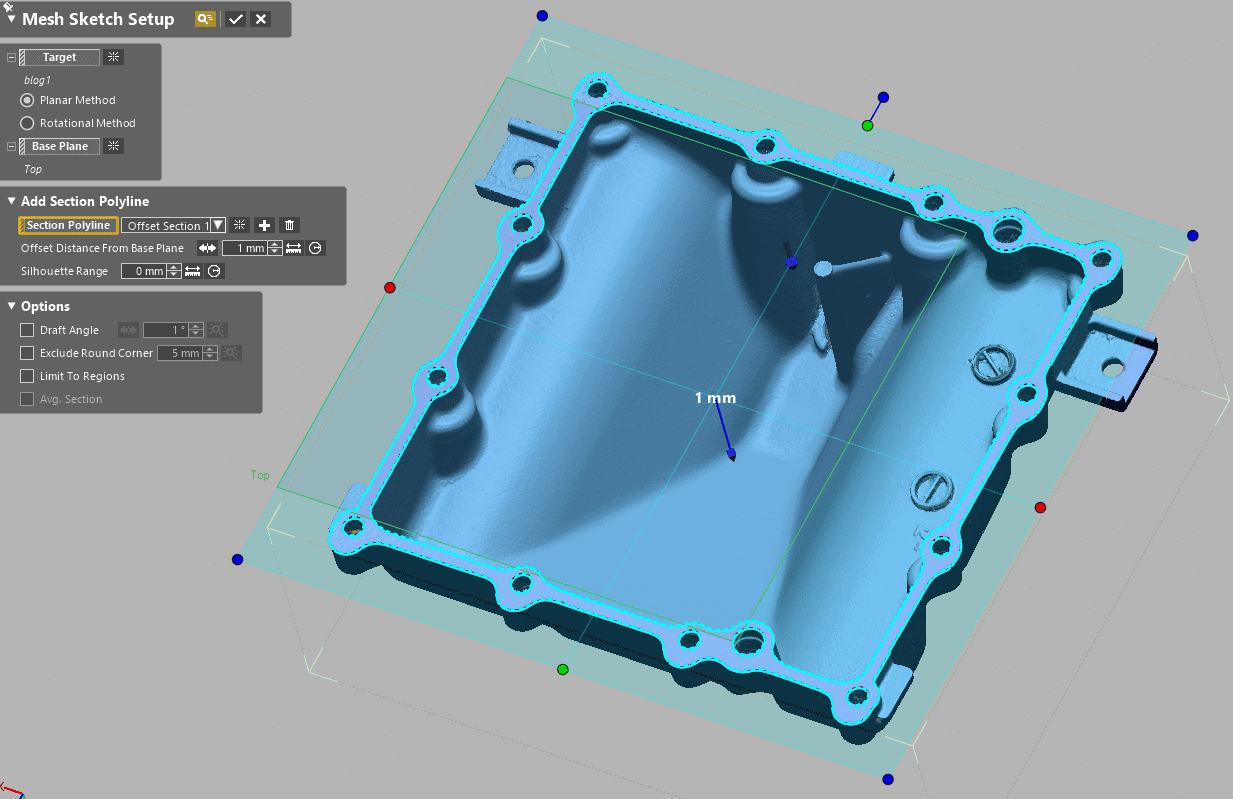Click the measure-distance icon for Offset Distance
1233x799 pixels.
[294, 248]
